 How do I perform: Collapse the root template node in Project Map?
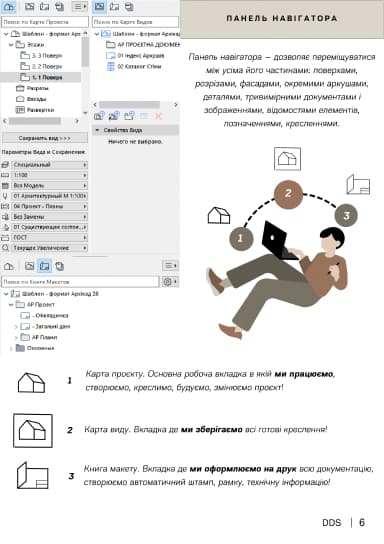6,34
